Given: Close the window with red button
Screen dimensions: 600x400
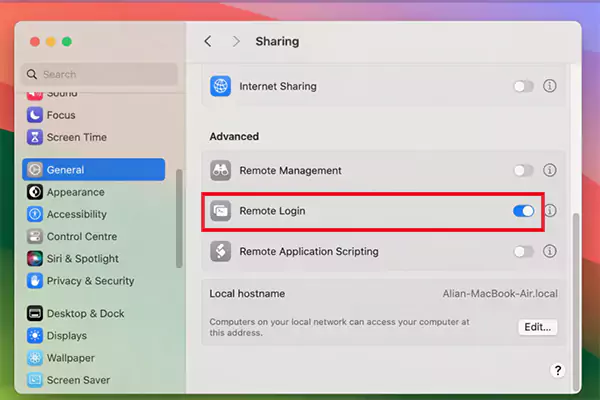Looking at the screenshot, I should (x=35, y=41).
